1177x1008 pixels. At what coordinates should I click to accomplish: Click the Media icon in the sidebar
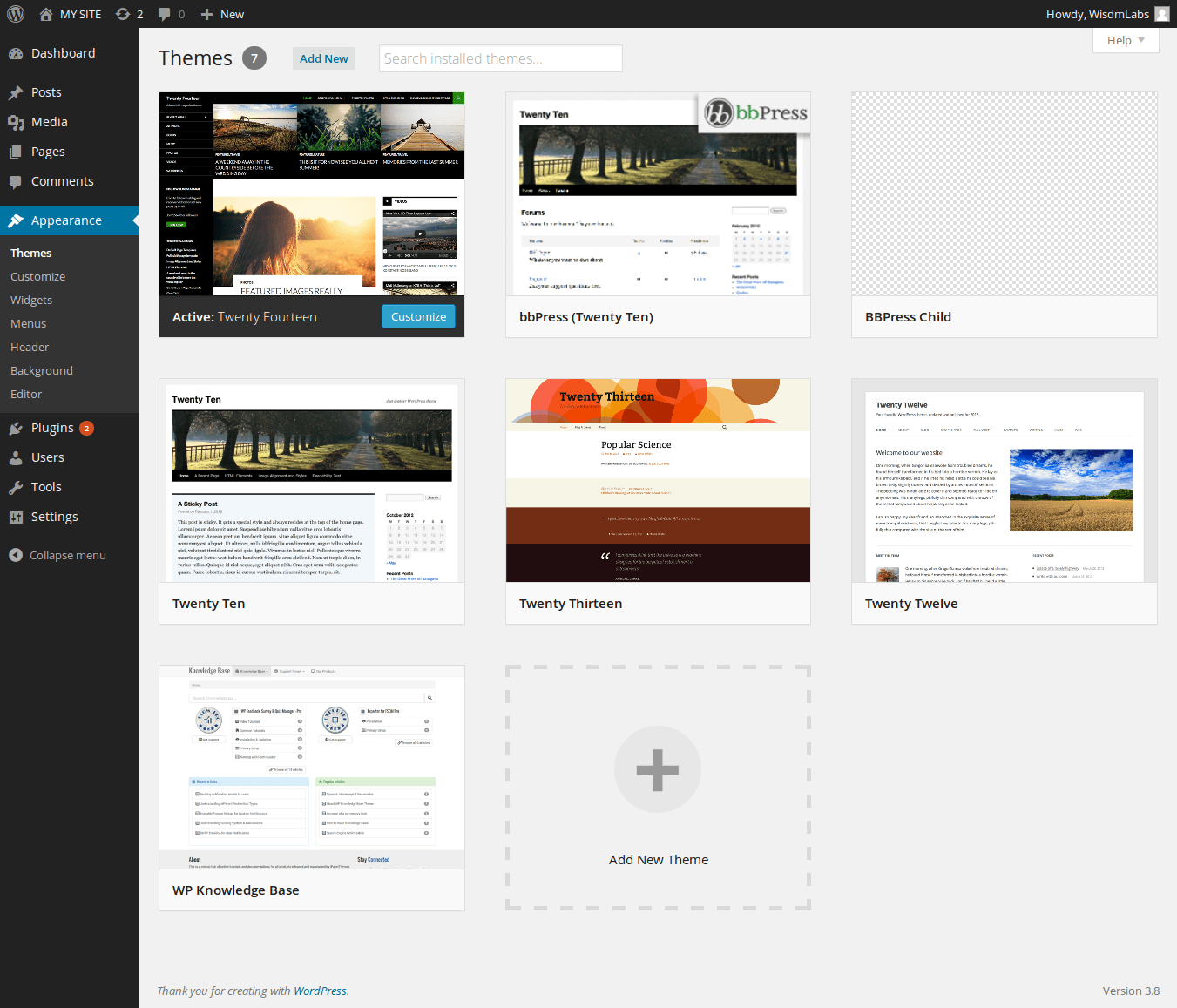coord(16,122)
